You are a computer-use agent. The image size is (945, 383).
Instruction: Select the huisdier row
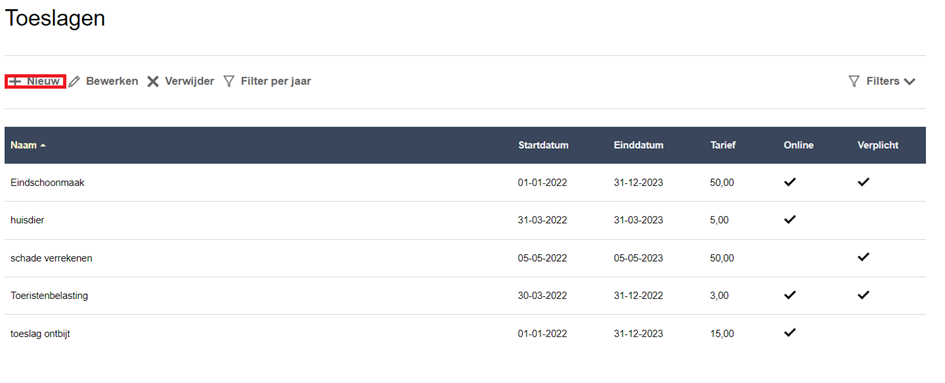click(x=465, y=220)
